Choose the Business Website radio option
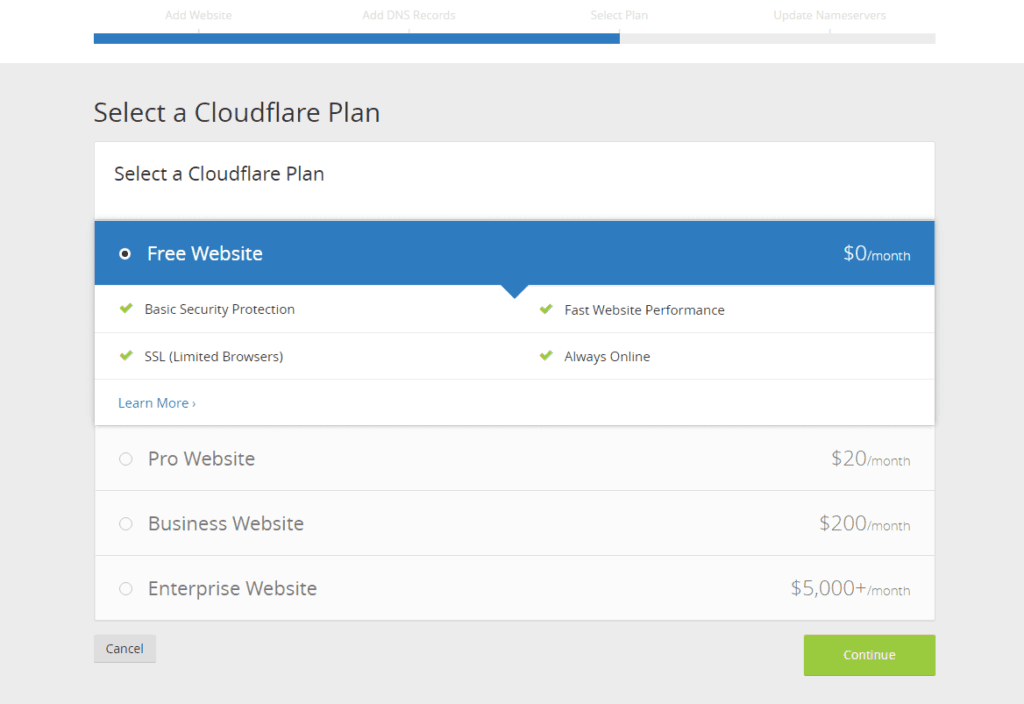 click(x=126, y=524)
